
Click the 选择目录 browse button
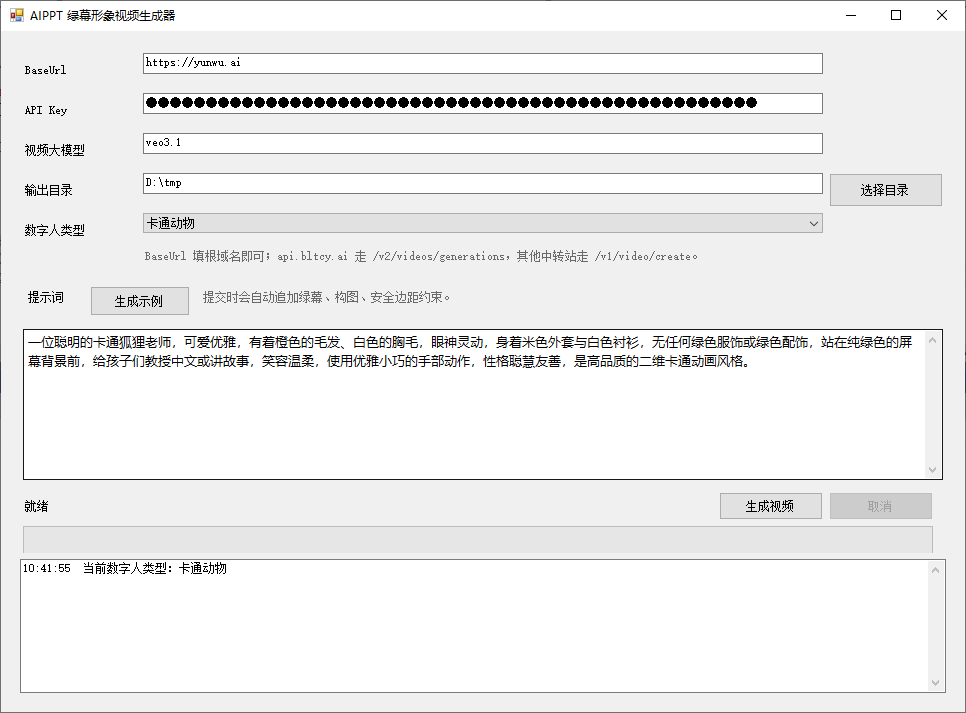click(885, 190)
